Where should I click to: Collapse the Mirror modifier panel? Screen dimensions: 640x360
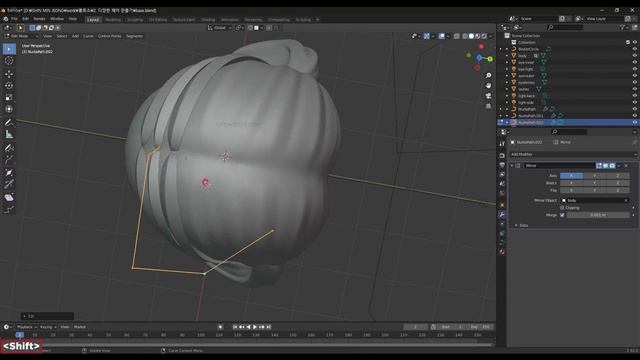(512, 166)
